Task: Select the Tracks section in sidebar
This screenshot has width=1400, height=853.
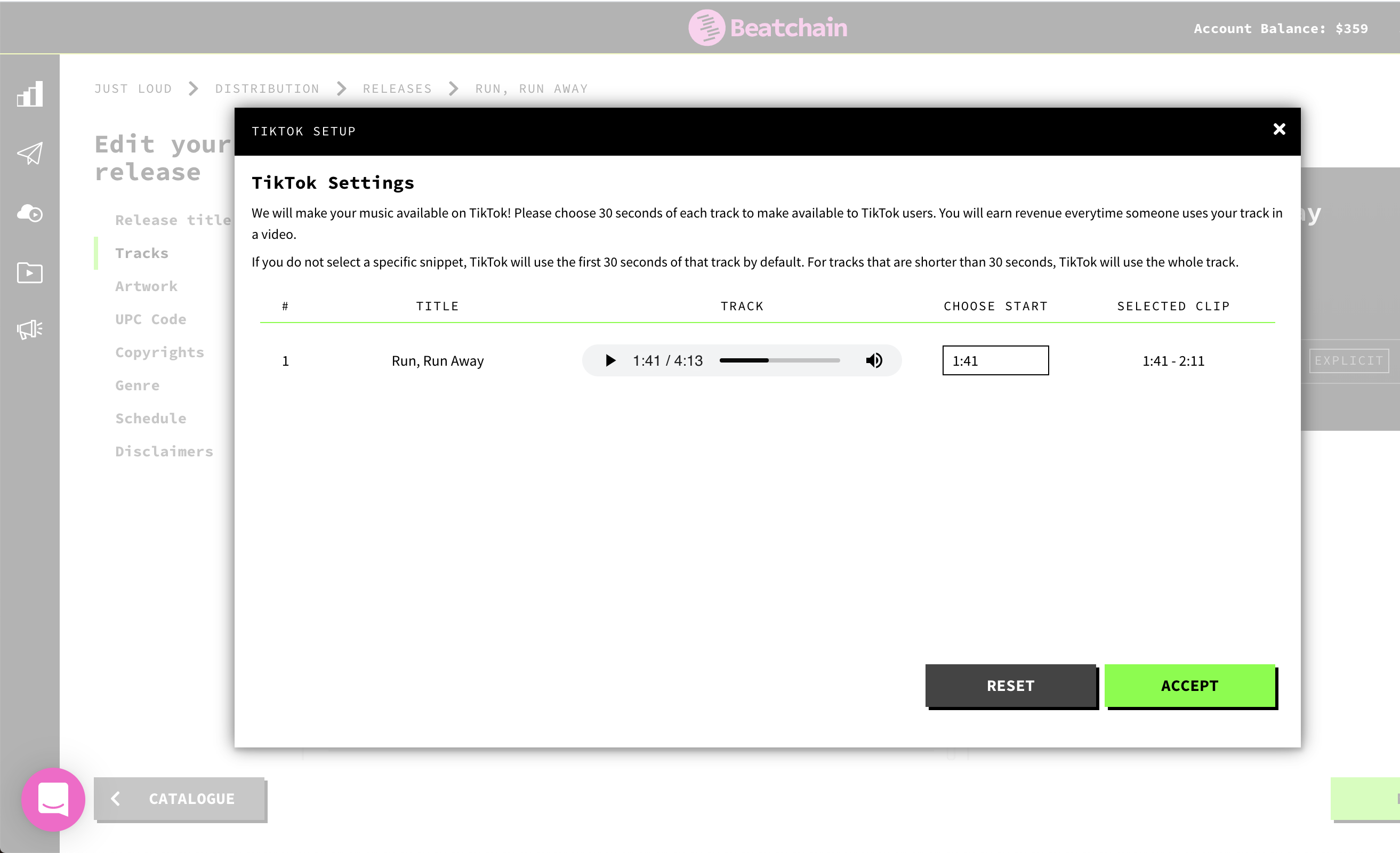Action: (x=141, y=253)
